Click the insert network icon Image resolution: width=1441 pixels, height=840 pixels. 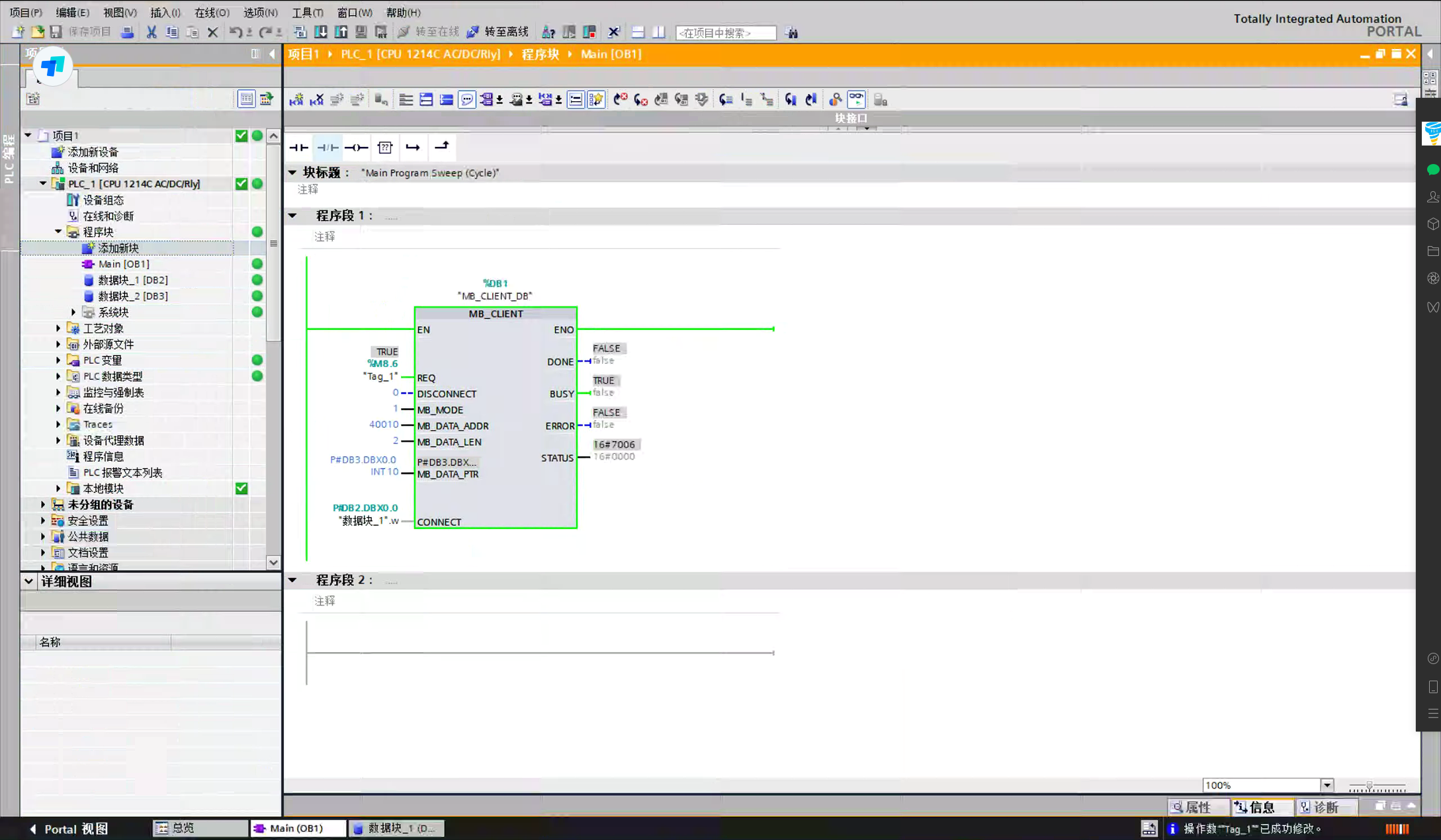[296, 100]
